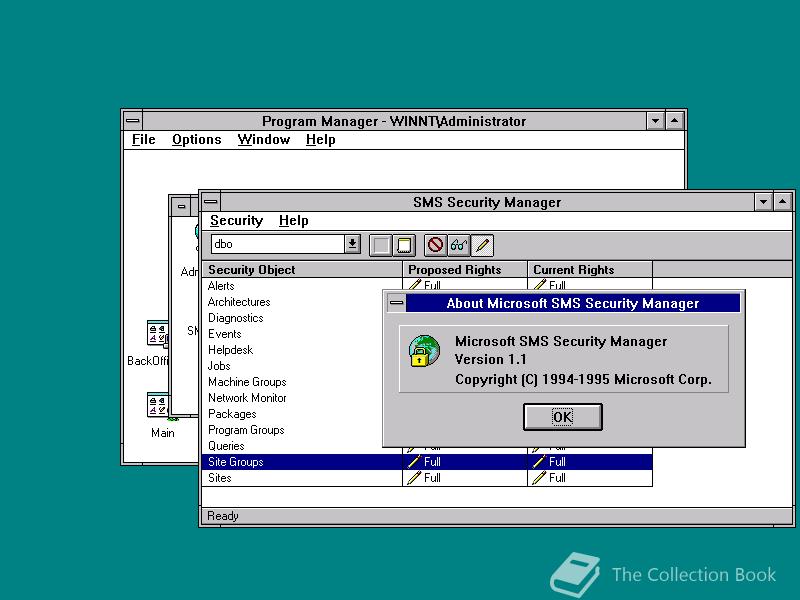The image size is (800, 600).
Task: Maximize the SMS Security Manager window
Action: point(783,202)
